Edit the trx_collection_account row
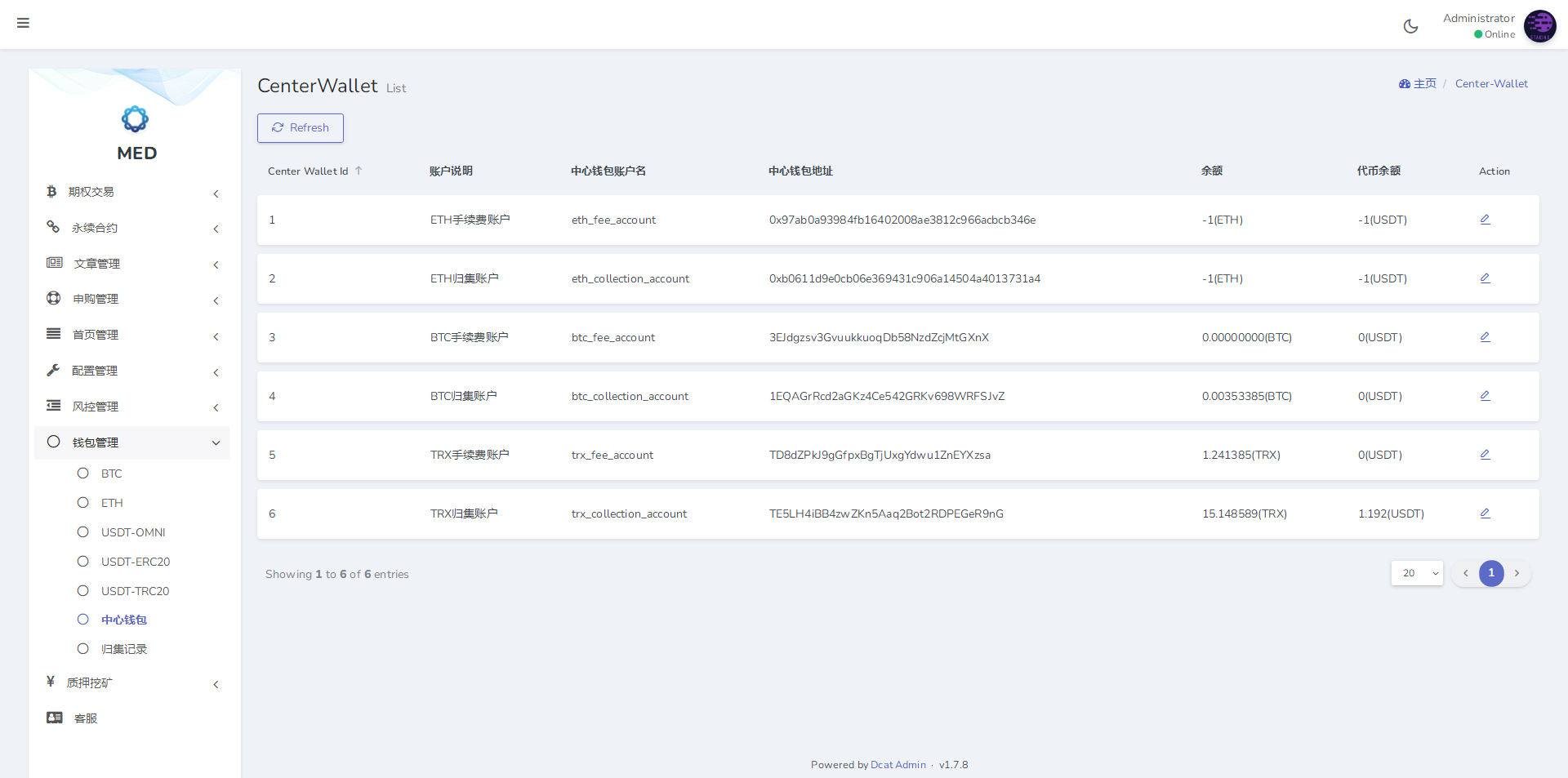The height and width of the screenshot is (778, 1568). 1485,513
